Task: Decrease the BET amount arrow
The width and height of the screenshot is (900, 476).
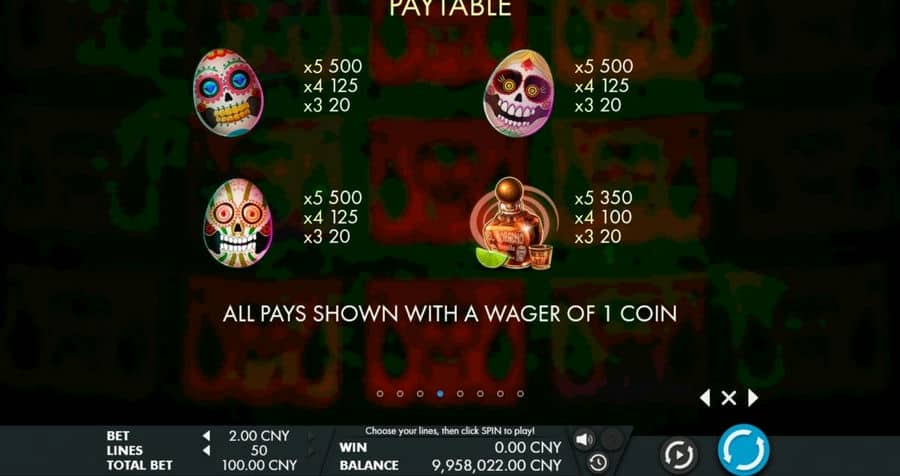Action: 206,436
